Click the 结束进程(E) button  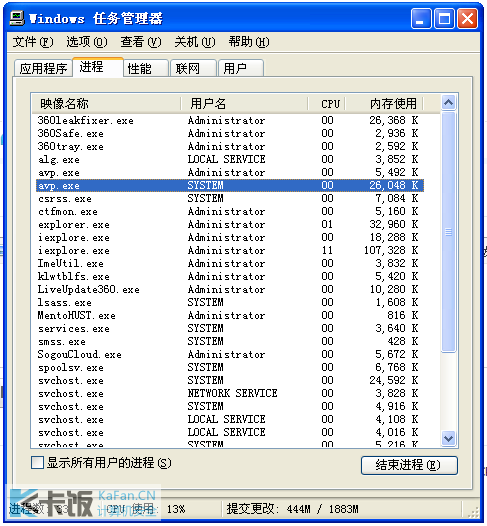(x=409, y=465)
